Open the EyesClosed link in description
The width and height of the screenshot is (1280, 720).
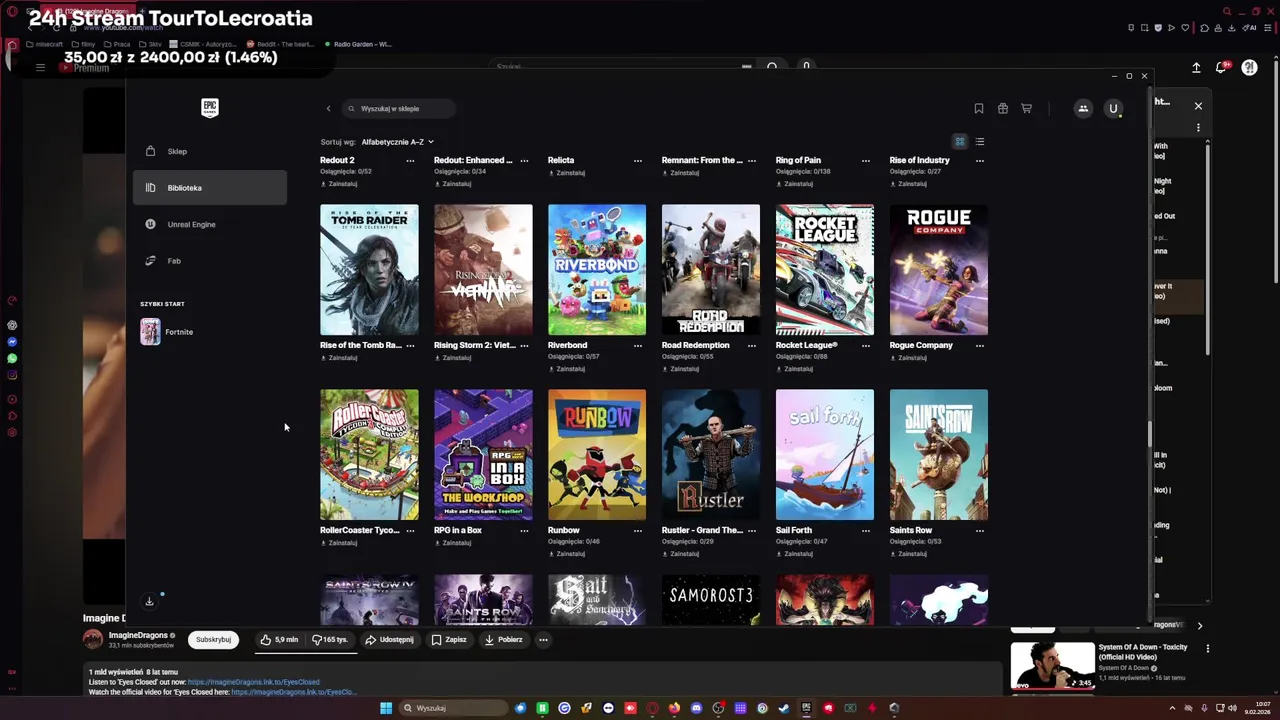coord(254,682)
